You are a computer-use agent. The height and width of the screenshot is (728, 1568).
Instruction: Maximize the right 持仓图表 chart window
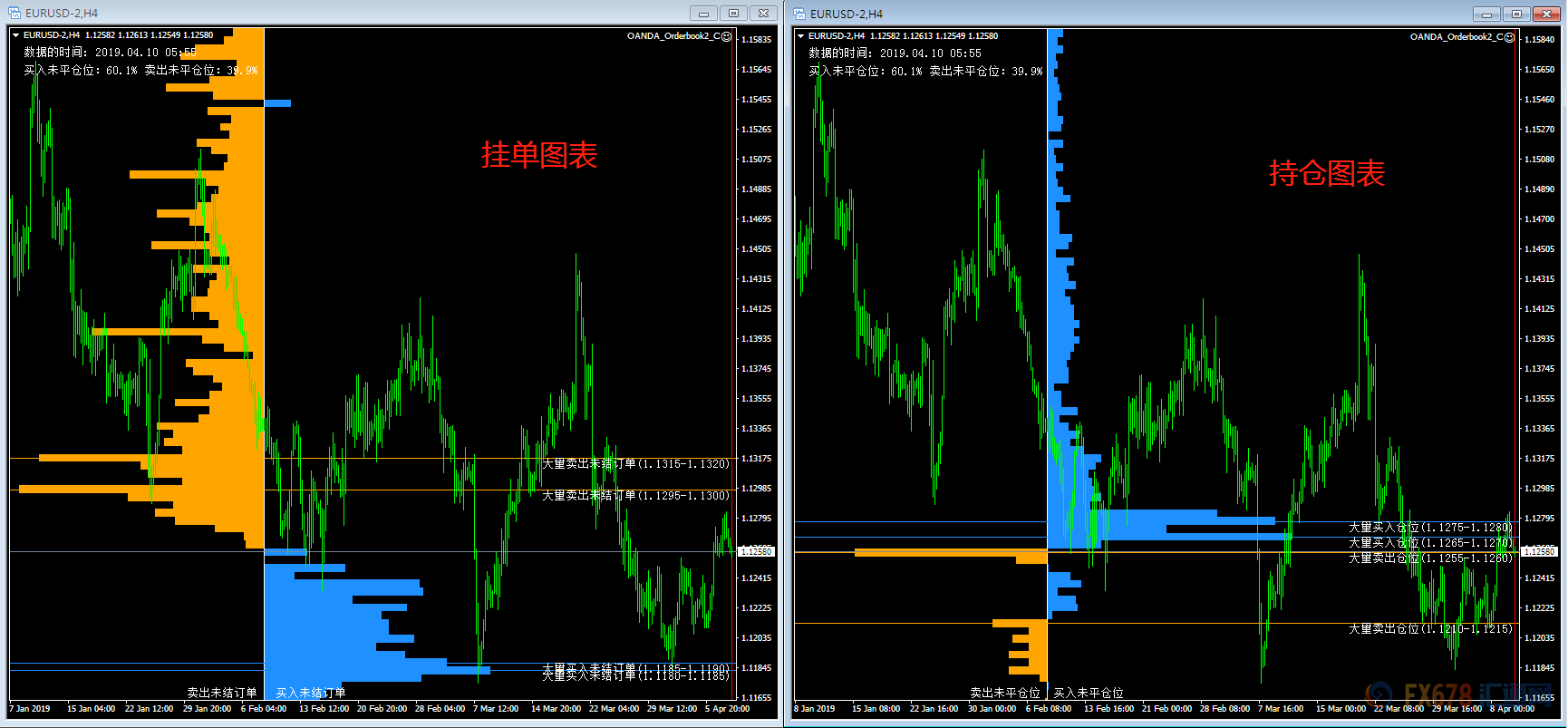(1516, 15)
